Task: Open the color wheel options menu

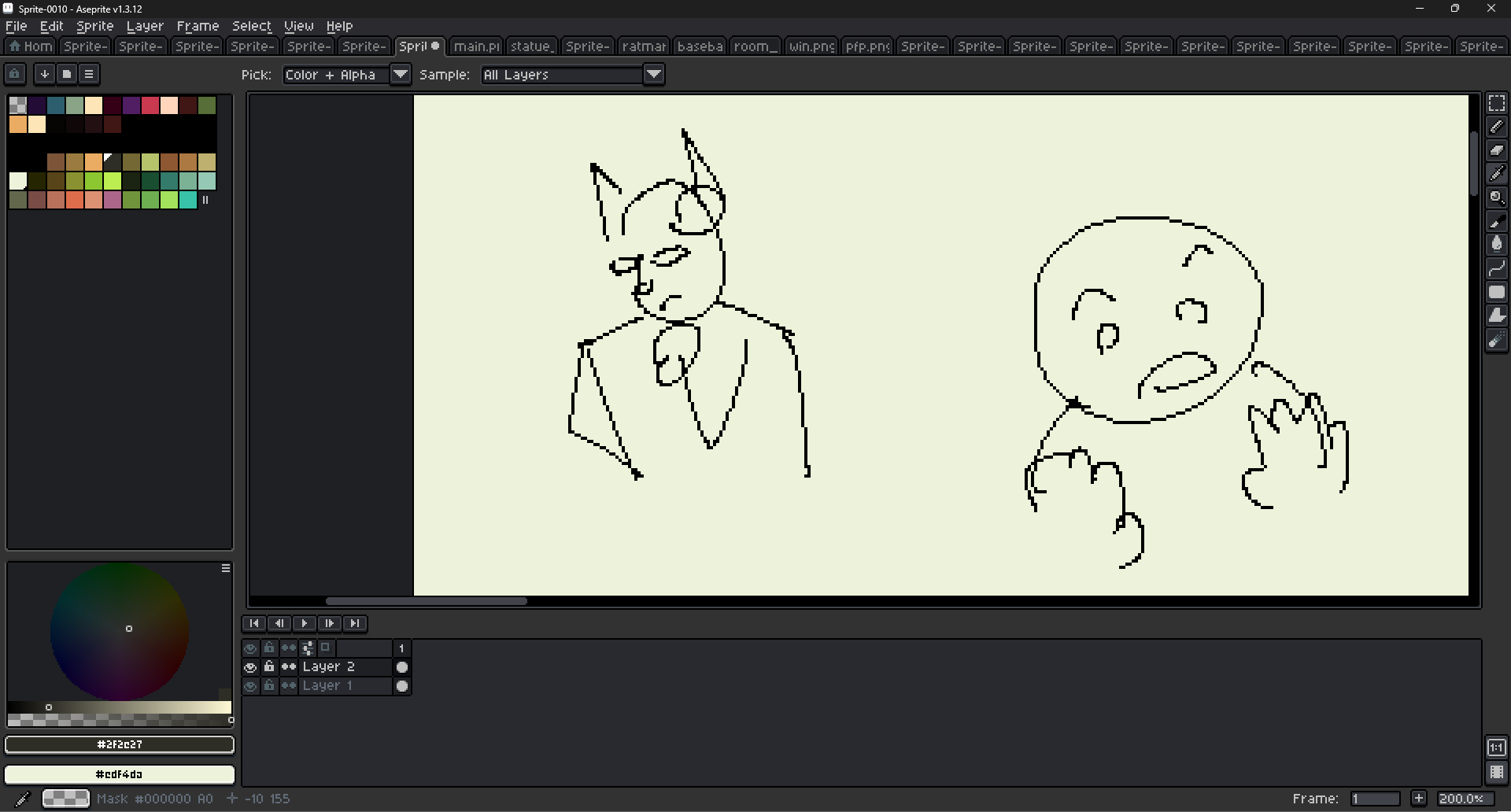Action: click(226, 568)
